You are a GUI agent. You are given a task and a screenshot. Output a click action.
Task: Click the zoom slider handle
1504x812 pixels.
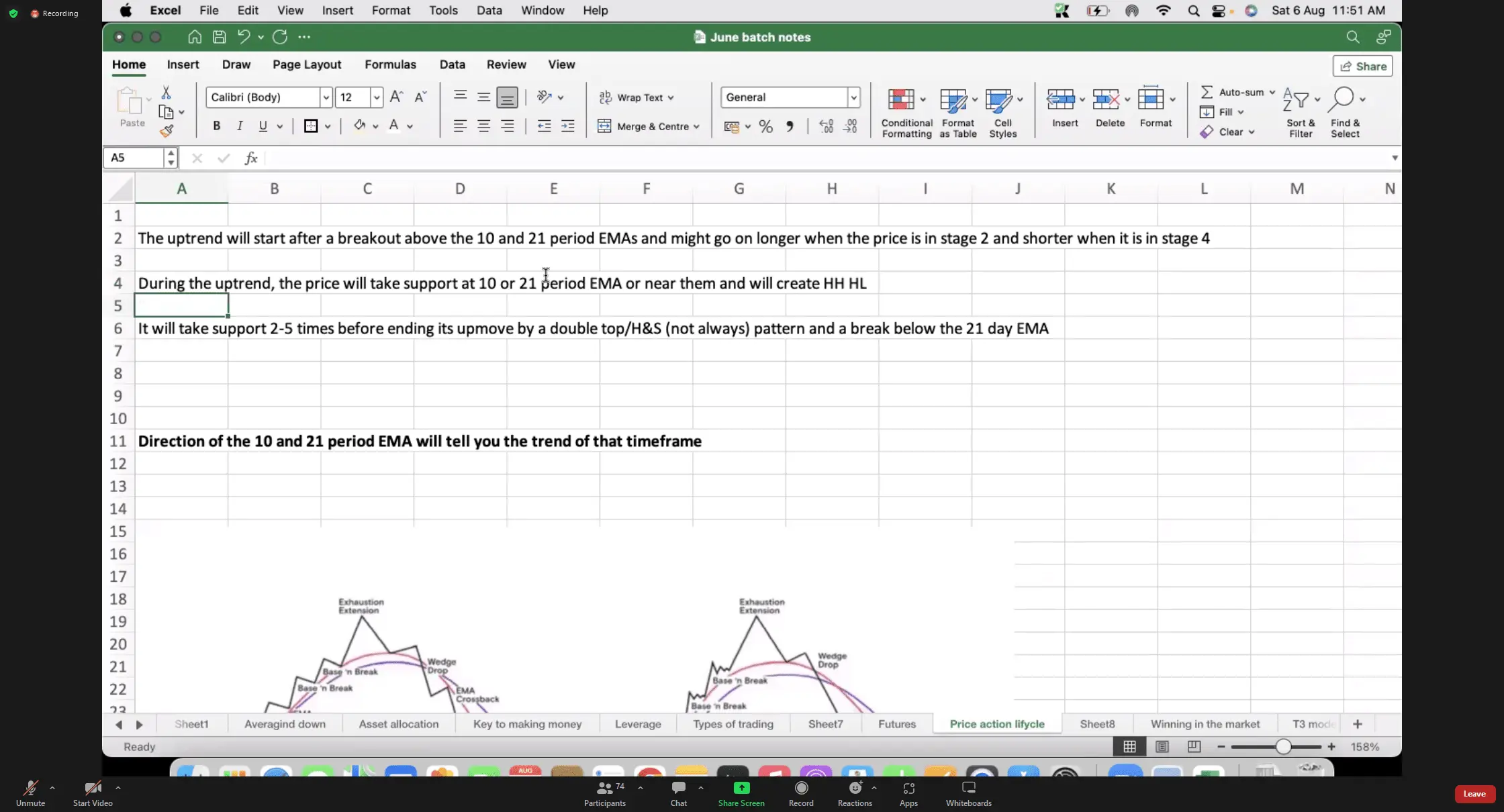click(x=1283, y=746)
